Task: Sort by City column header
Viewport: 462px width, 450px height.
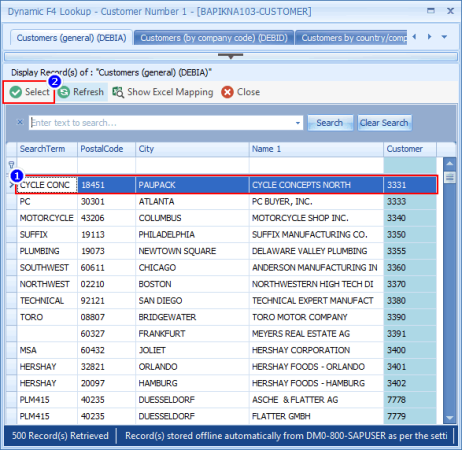Action: [x=192, y=149]
